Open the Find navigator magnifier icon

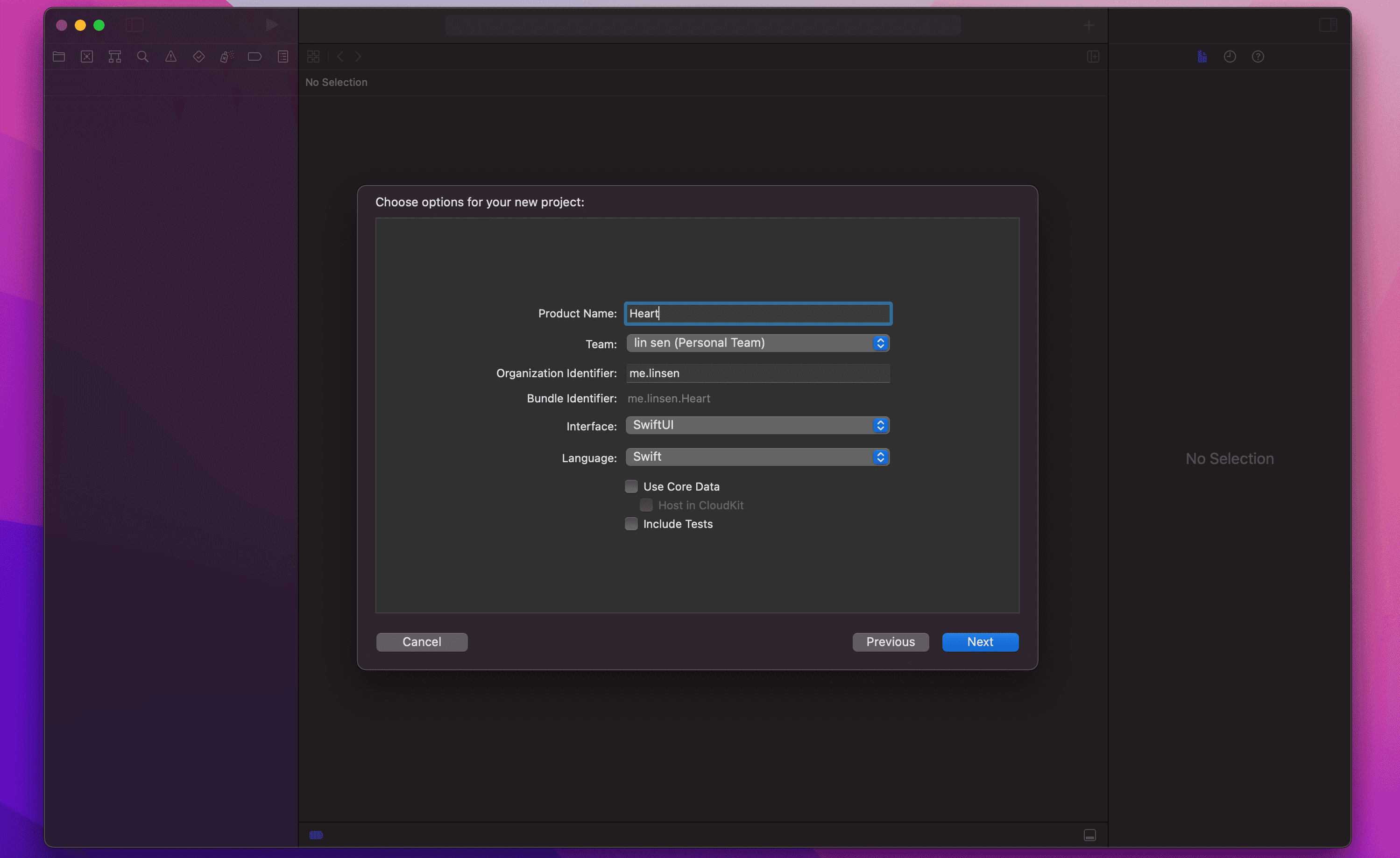tap(142, 56)
